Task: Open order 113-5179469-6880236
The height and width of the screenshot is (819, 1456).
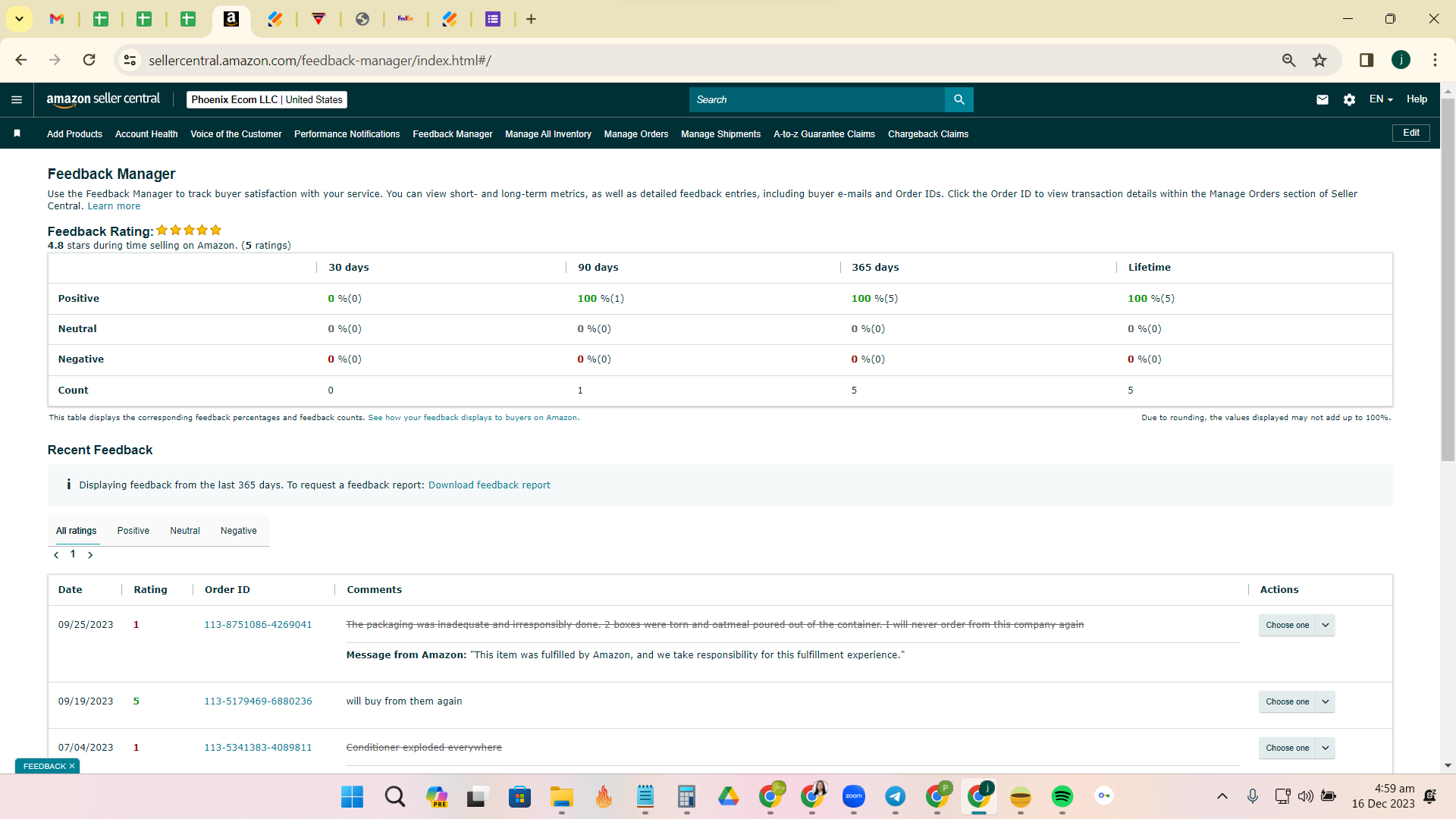Action: pyautogui.click(x=258, y=701)
